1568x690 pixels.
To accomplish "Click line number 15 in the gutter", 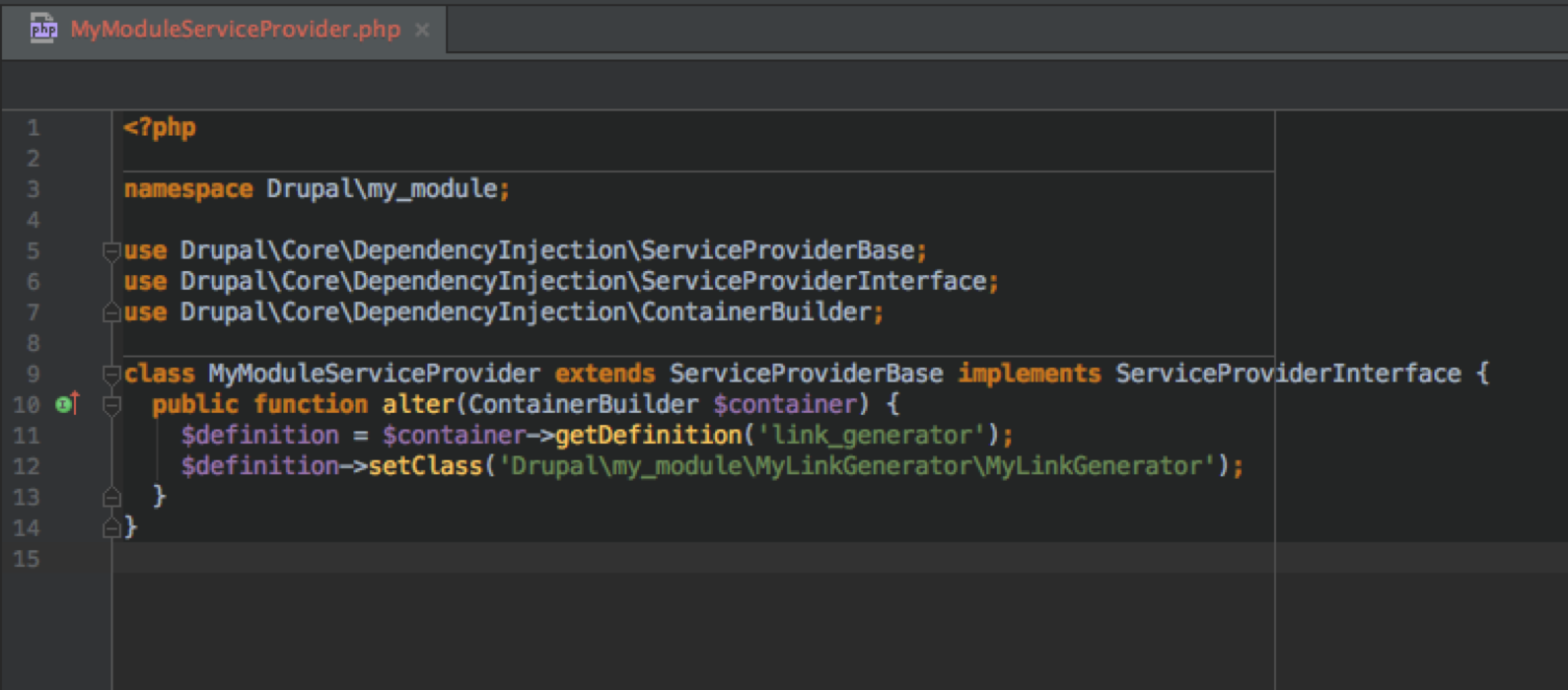I will 27,559.
